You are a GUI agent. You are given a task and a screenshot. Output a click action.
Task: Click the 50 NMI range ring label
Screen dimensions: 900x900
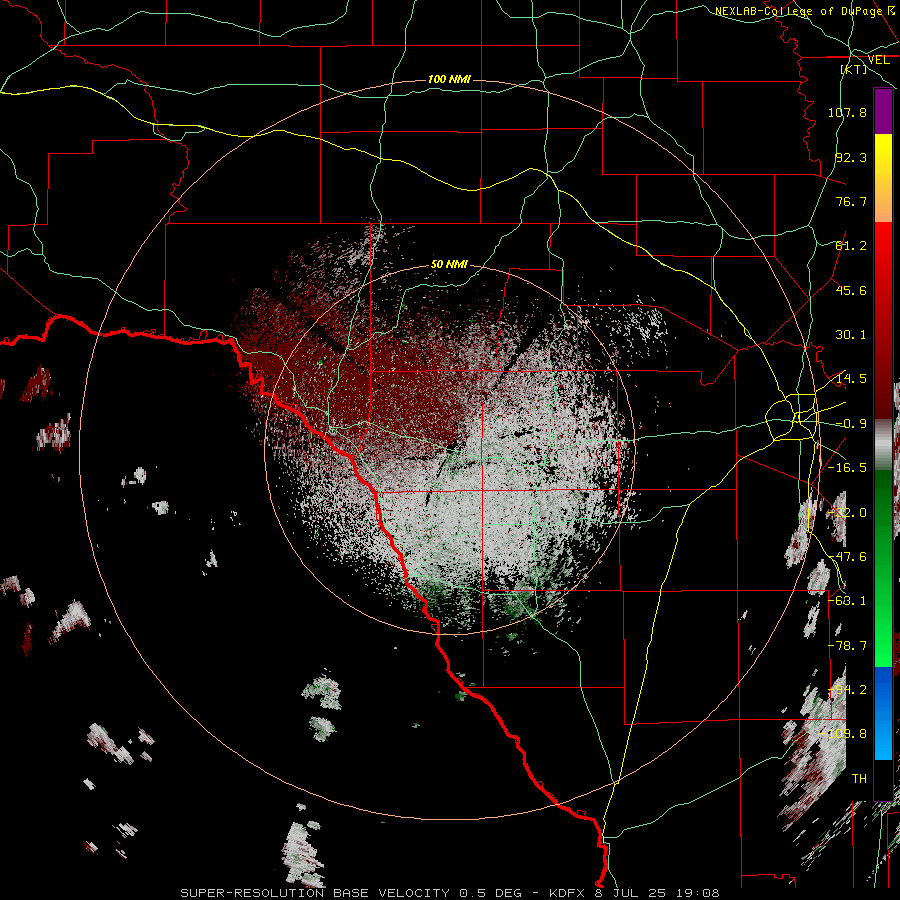click(x=449, y=265)
